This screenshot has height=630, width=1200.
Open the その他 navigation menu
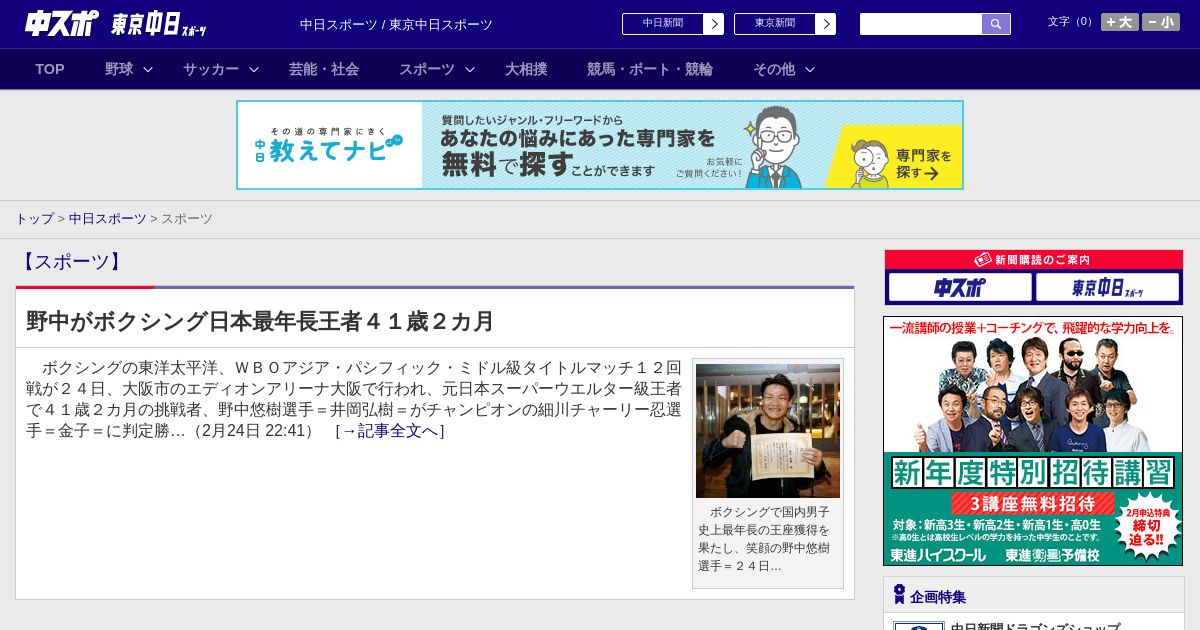pyautogui.click(x=774, y=69)
